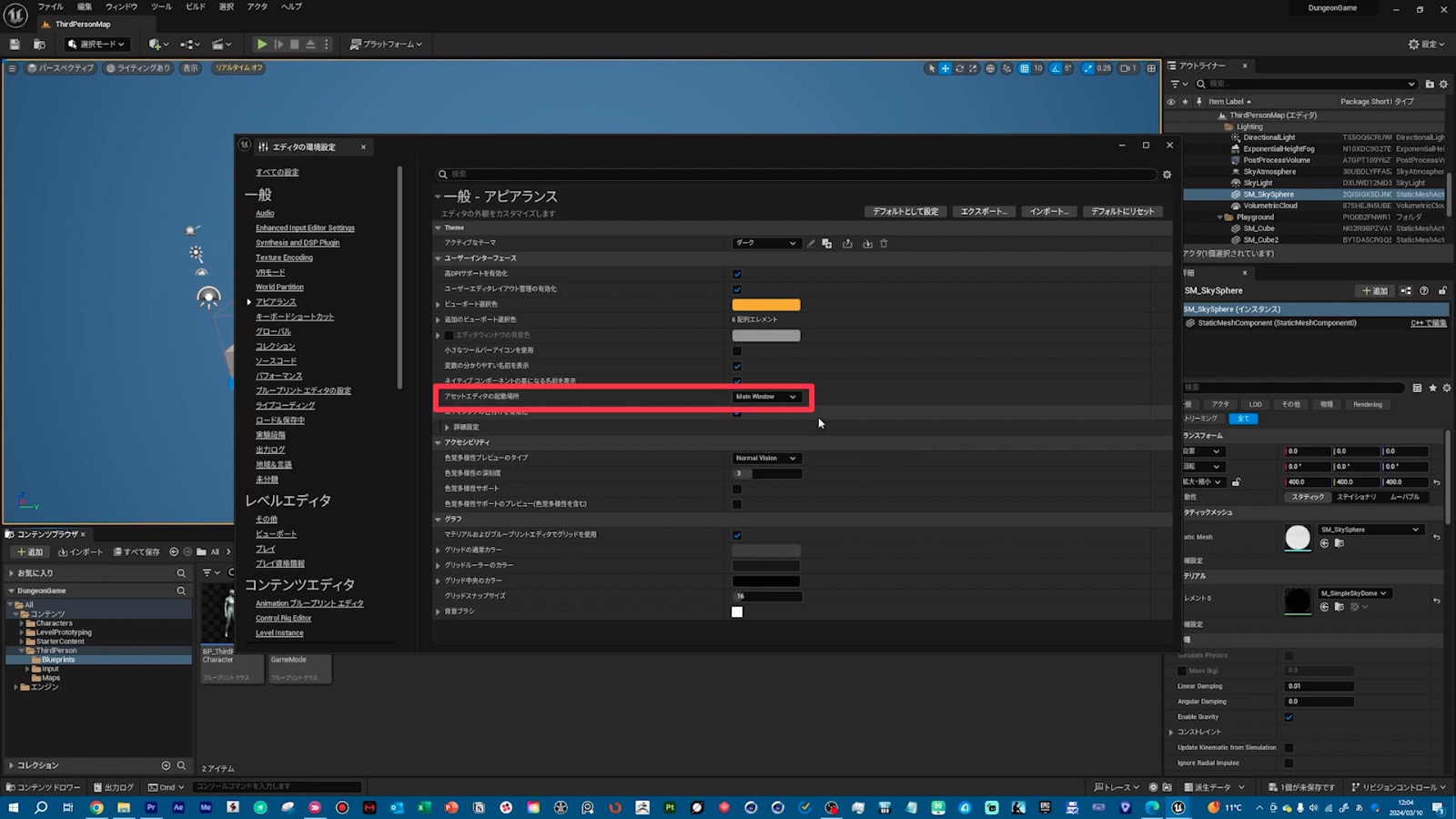Open the active theme dropdown showing ダーク
The height and width of the screenshot is (819, 1456).
[x=766, y=243]
